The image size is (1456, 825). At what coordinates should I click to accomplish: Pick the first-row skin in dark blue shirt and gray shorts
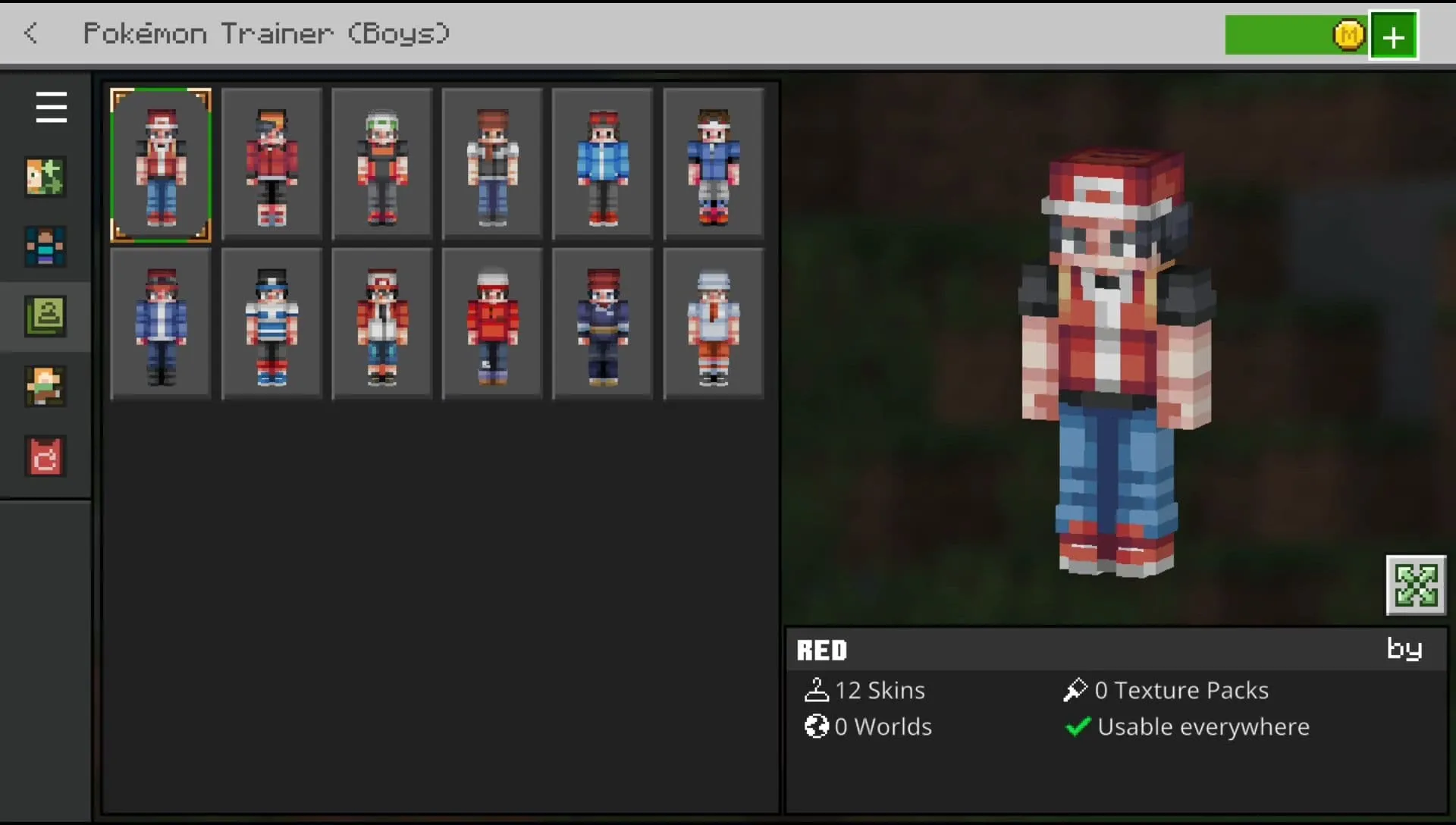click(714, 165)
